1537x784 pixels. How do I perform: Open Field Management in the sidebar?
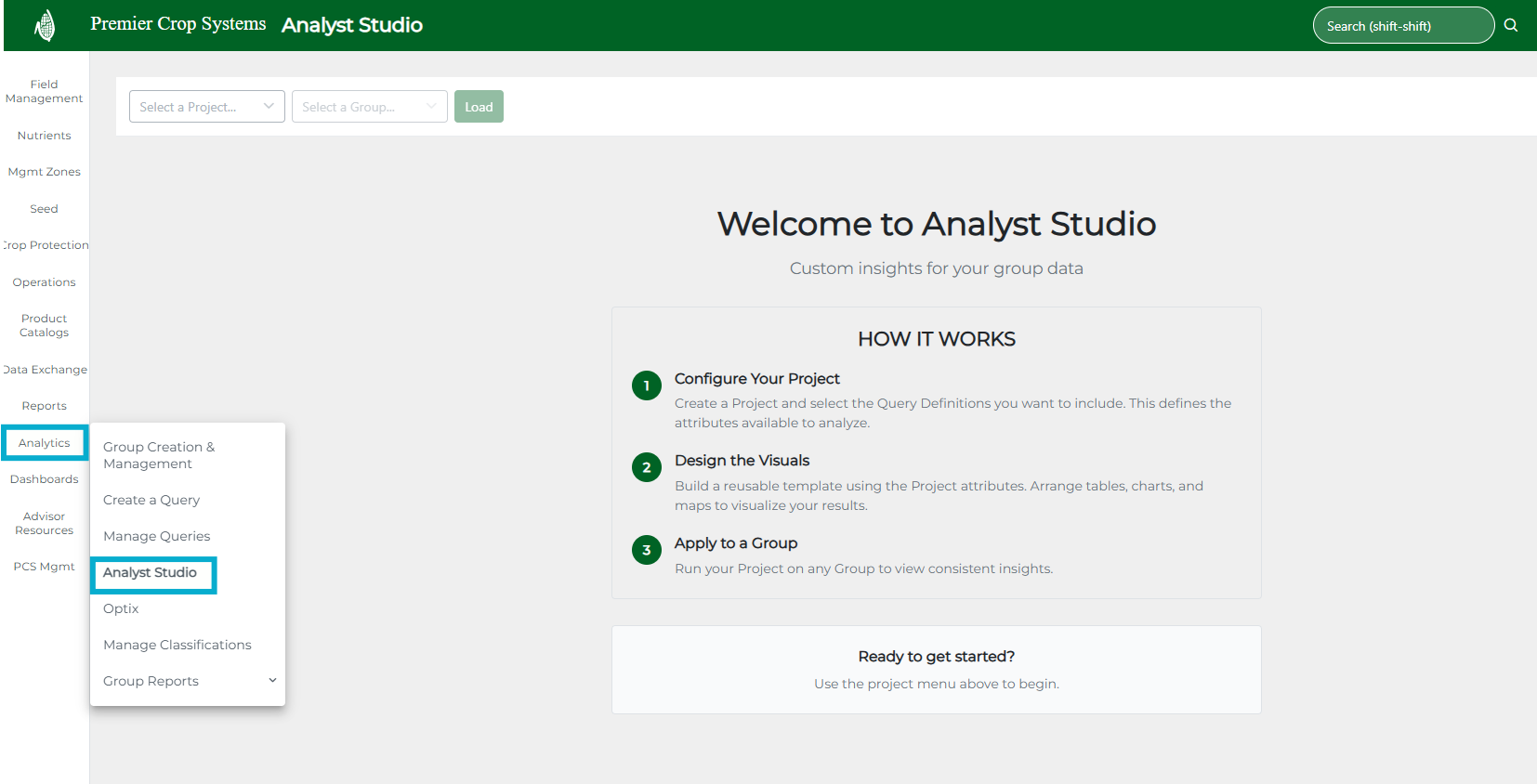point(44,91)
